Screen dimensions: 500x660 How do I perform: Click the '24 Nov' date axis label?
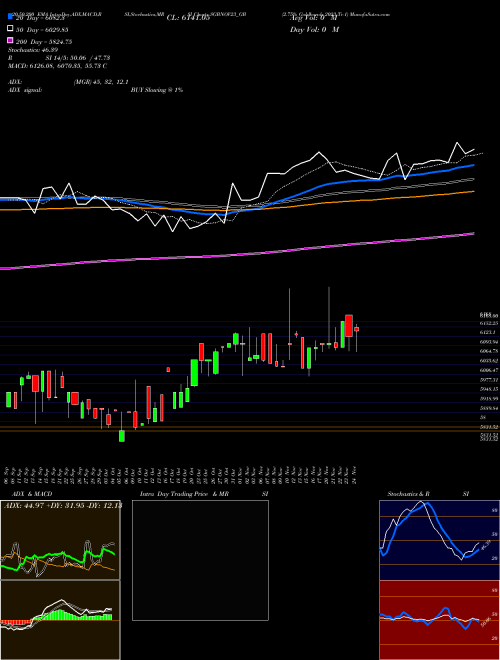click(355, 475)
